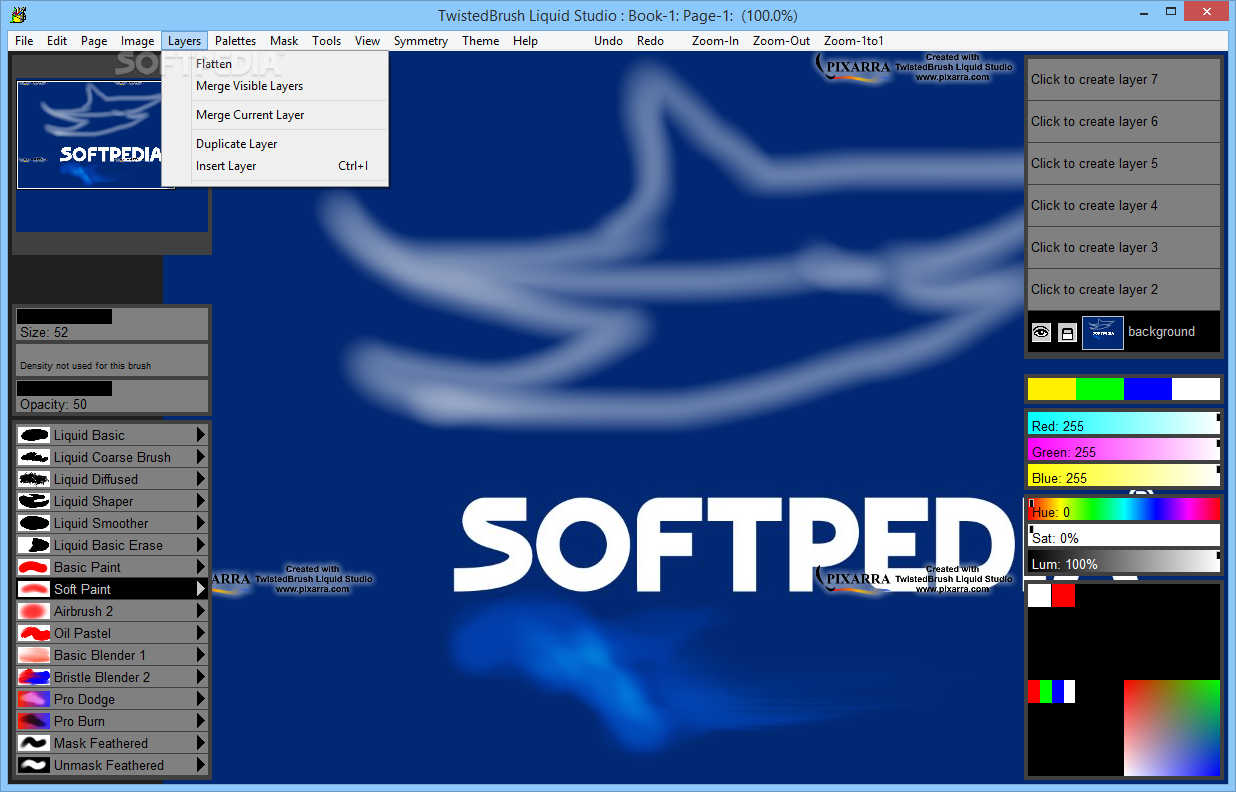1236x792 pixels.
Task: Click Merge Current Layer menu entry
Action: pyautogui.click(x=275, y=115)
